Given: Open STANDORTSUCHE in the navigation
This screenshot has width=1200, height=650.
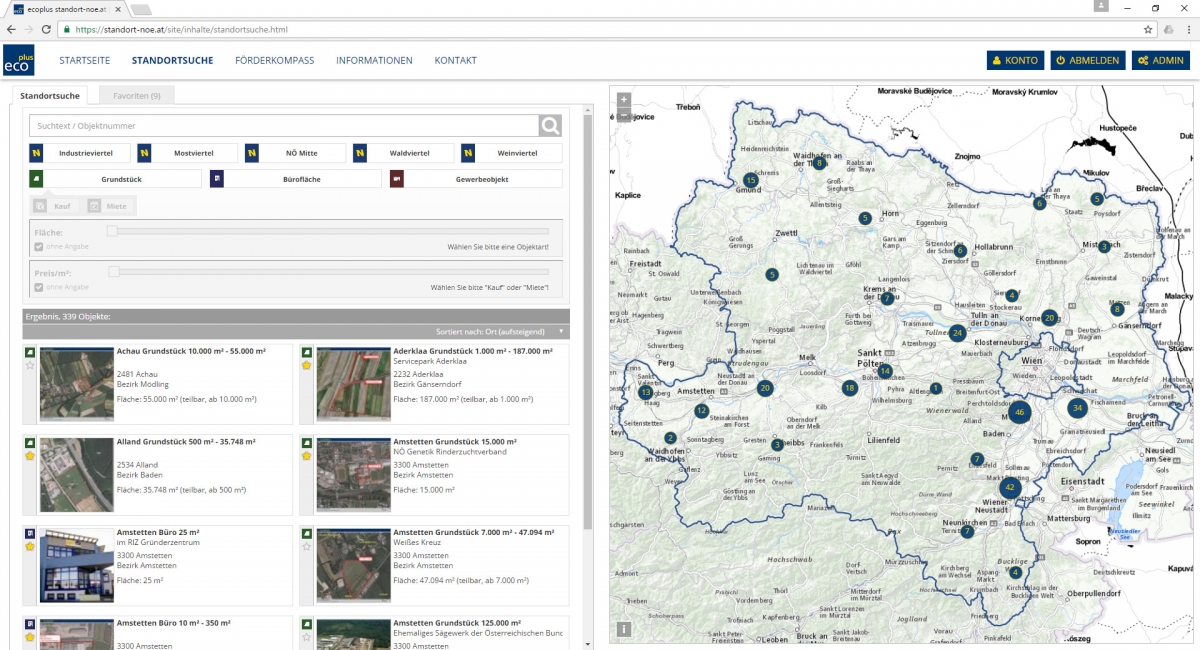Looking at the screenshot, I should (172, 61).
